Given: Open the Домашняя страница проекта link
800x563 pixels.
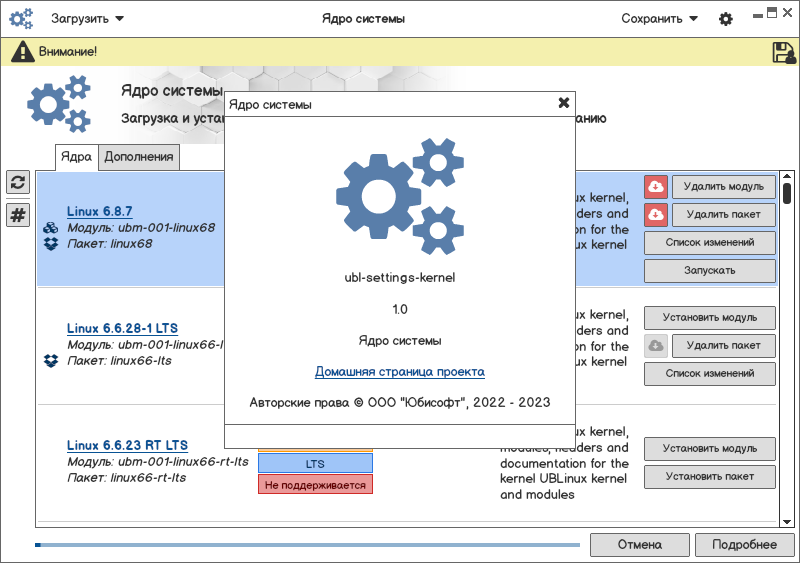Looking at the screenshot, I should pos(400,372).
